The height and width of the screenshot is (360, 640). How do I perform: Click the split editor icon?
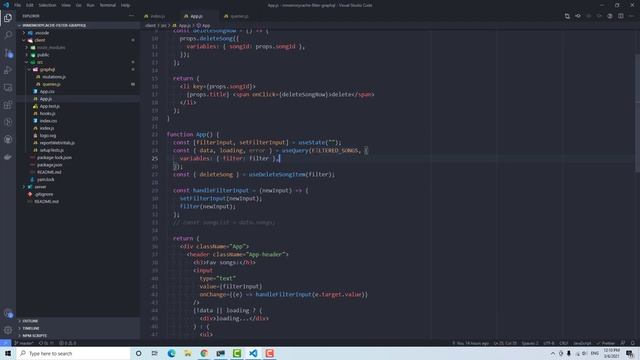(620, 16)
